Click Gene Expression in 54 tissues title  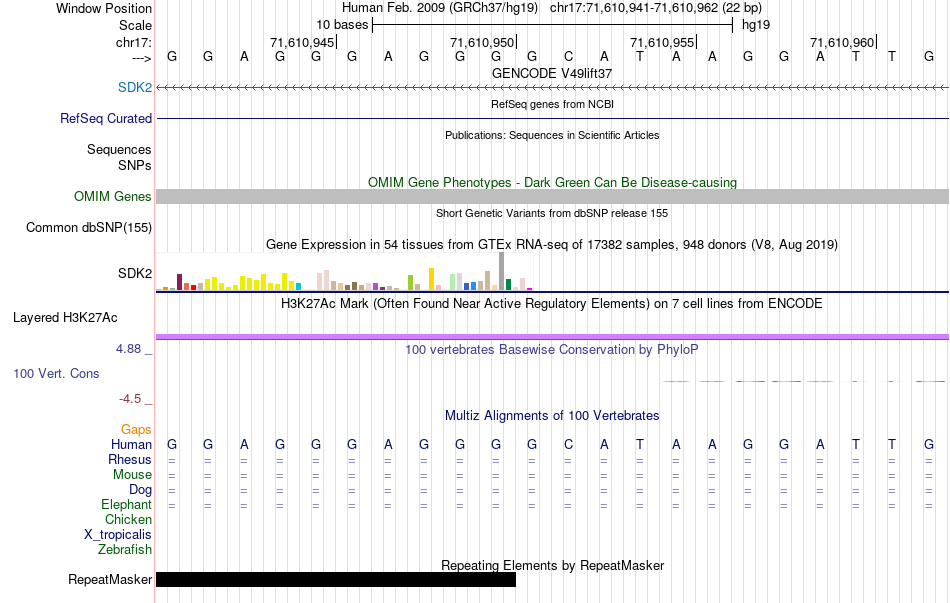[552, 245]
